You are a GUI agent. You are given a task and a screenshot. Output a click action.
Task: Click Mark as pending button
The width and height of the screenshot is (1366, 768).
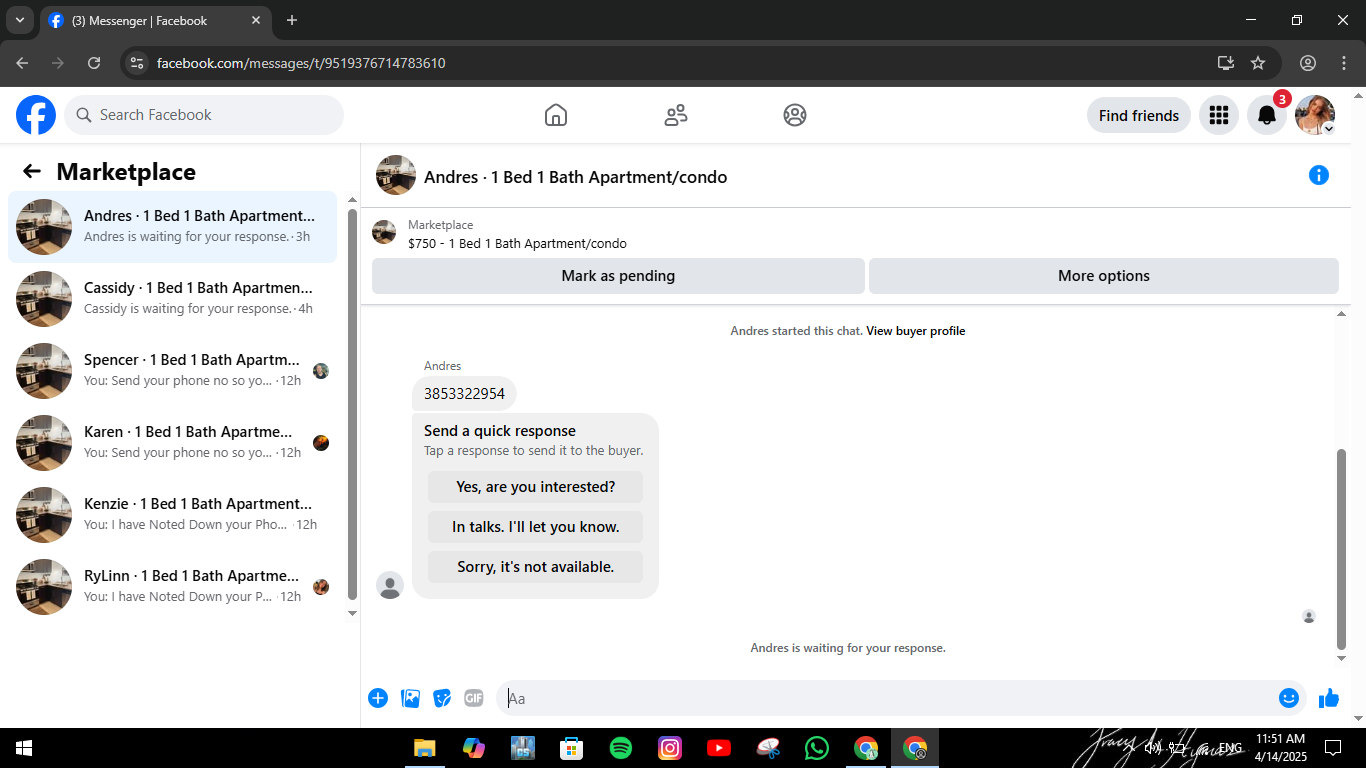pos(618,276)
